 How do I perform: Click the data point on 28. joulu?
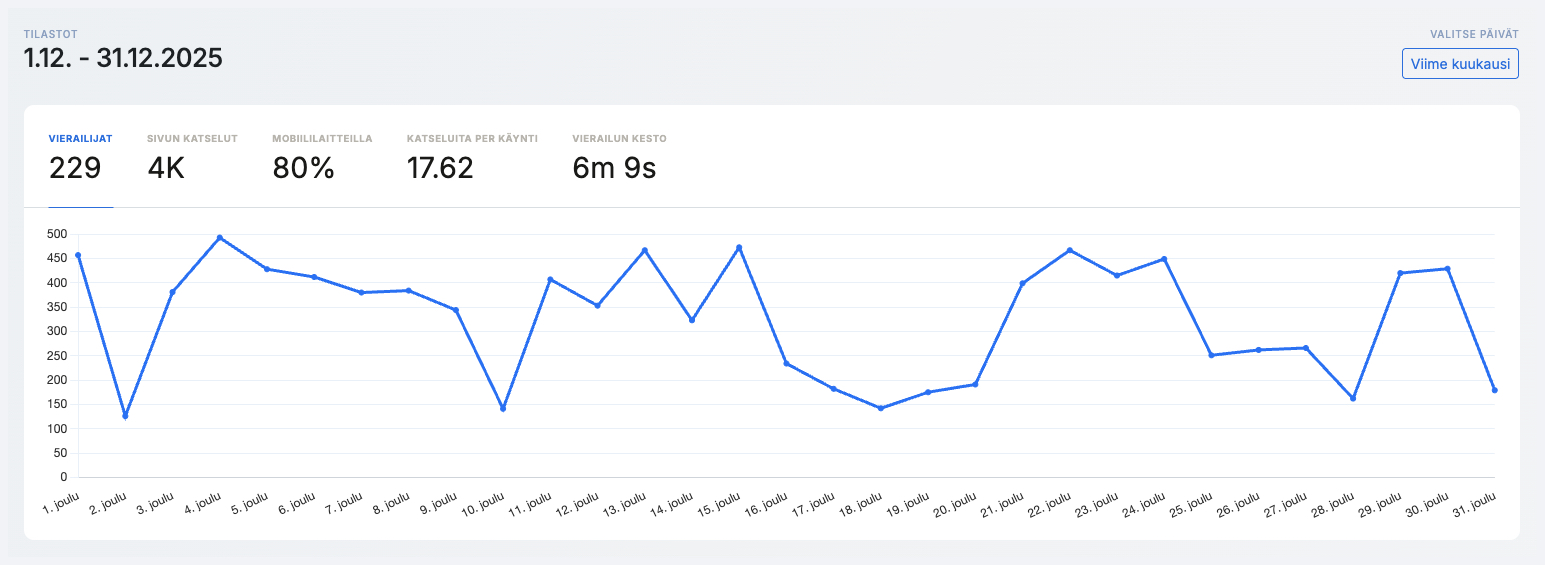[x=1353, y=398]
